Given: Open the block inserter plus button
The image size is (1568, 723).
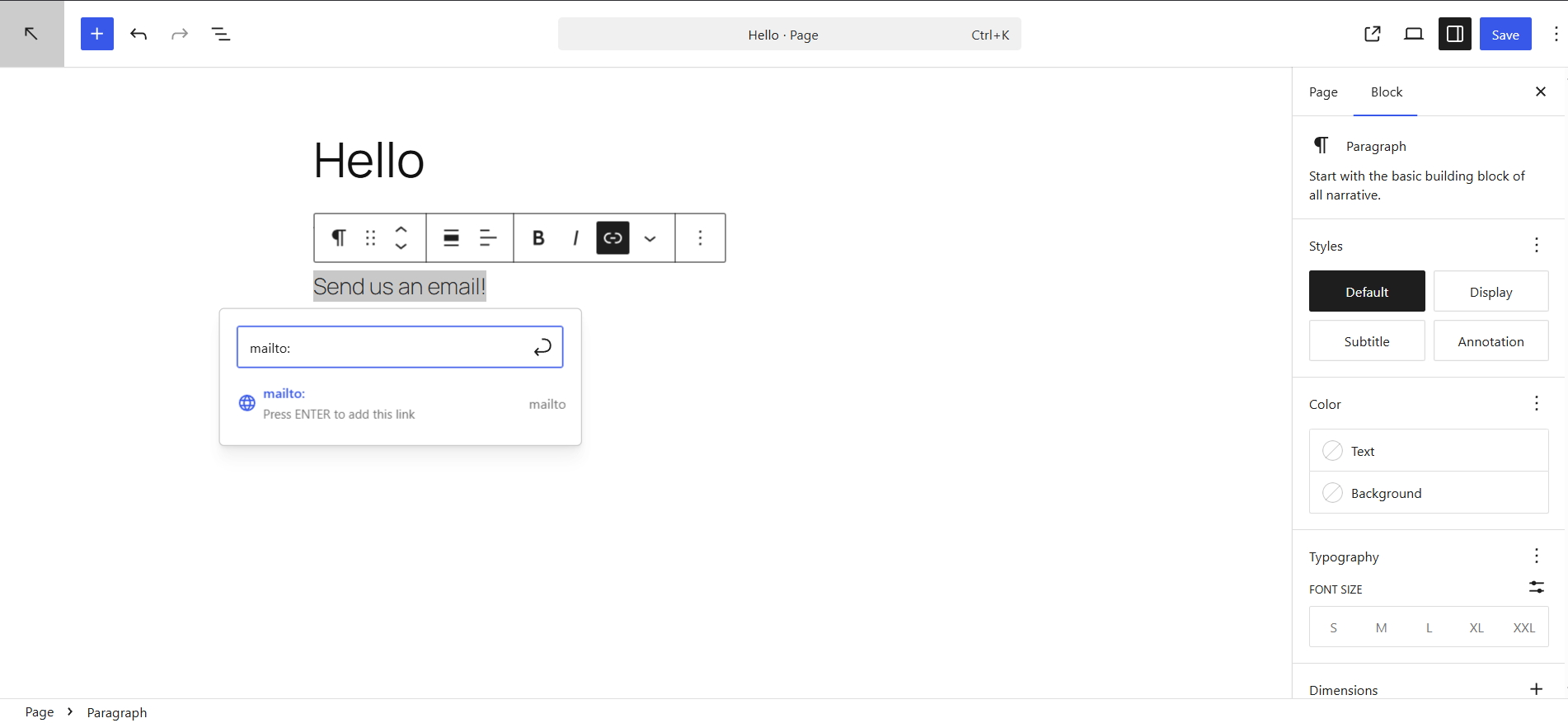Looking at the screenshot, I should pyautogui.click(x=97, y=34).
